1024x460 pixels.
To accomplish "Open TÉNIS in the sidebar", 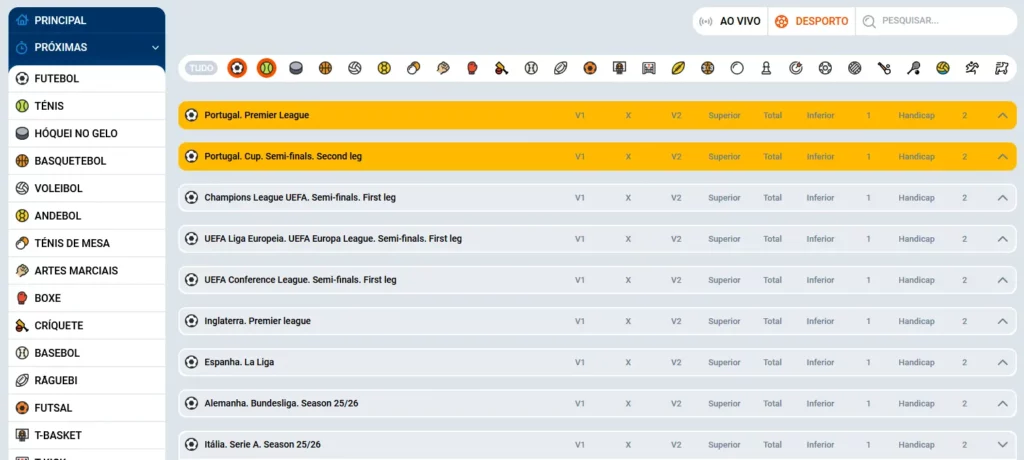I will tap(86, 106).
